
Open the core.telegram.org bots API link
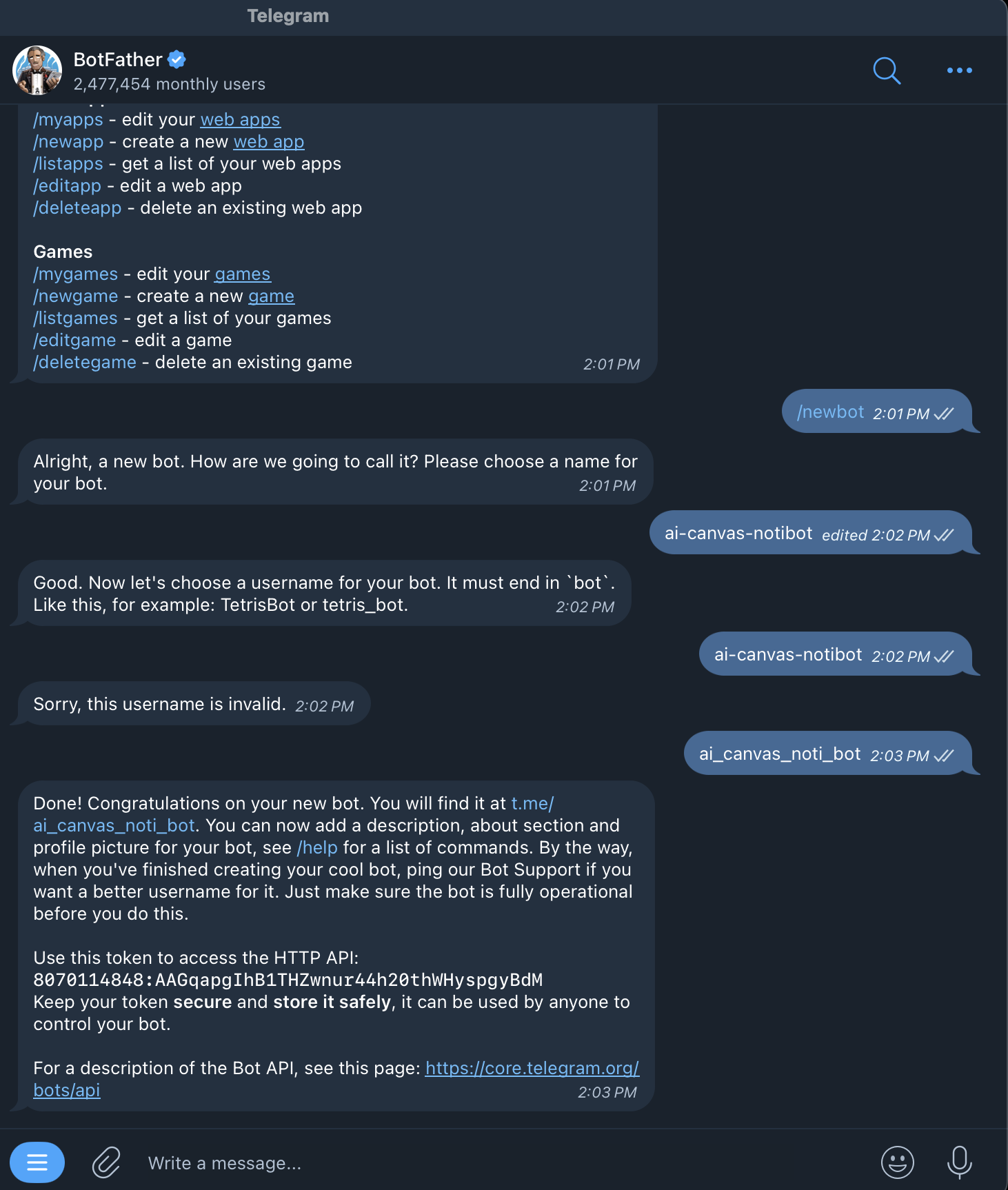(x=532, y=1068)
